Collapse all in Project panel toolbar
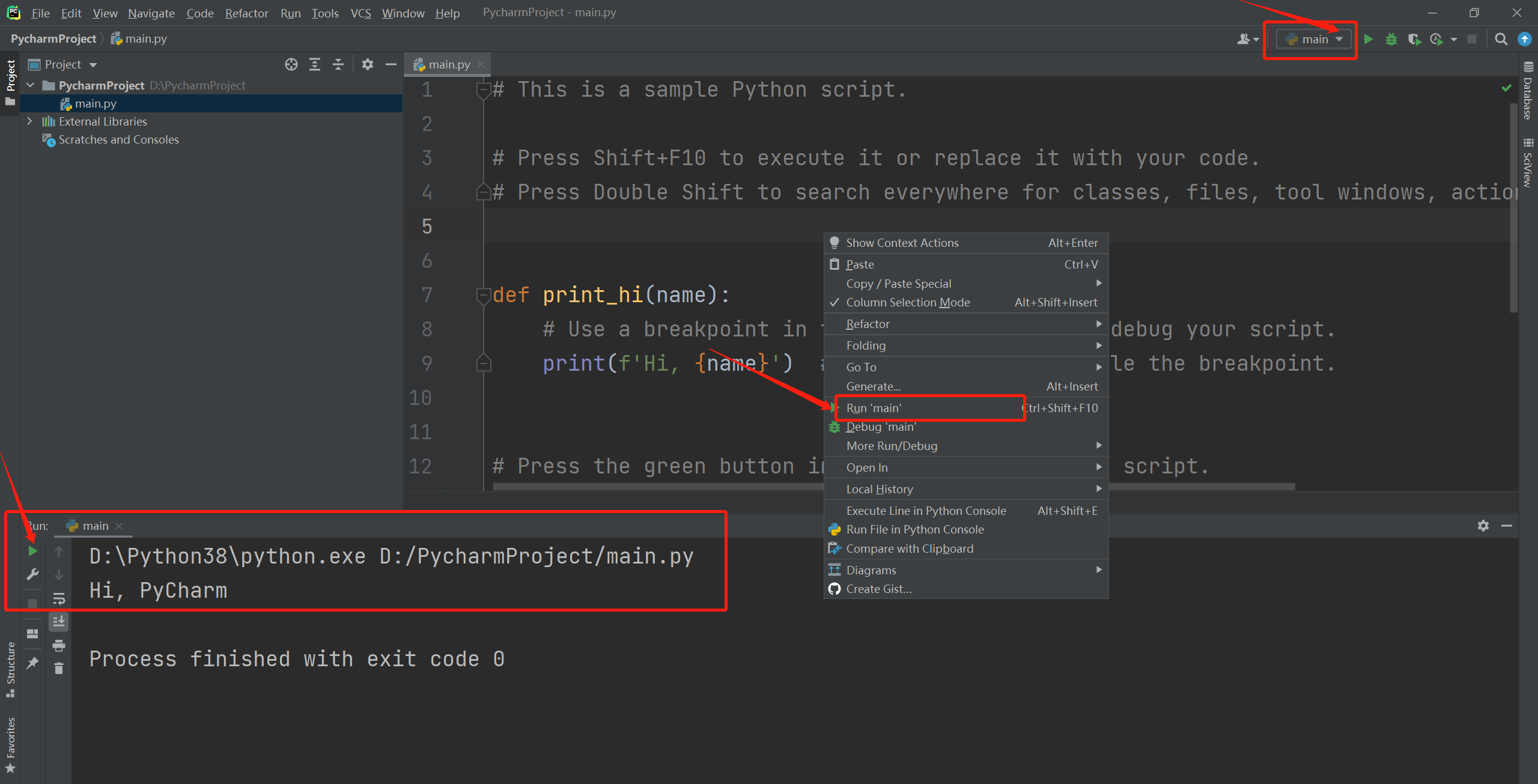Viewport: 1538px width, 784px height. coord(338,64)
